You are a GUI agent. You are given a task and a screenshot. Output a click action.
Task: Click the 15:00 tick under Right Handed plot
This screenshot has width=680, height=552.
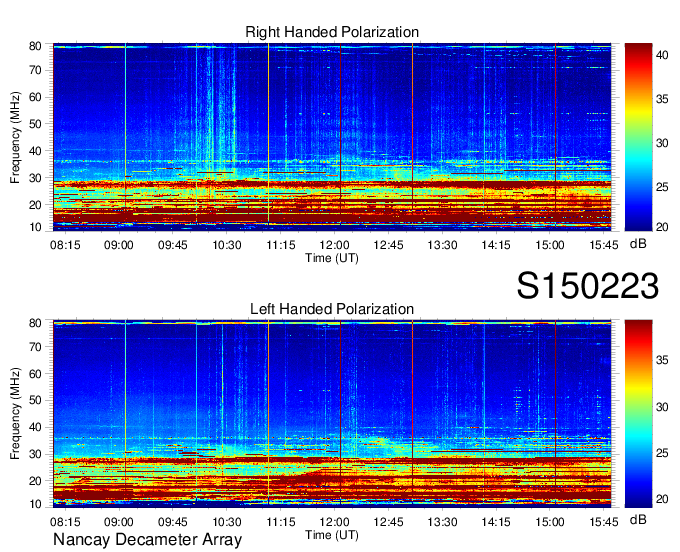coord(550,245)
